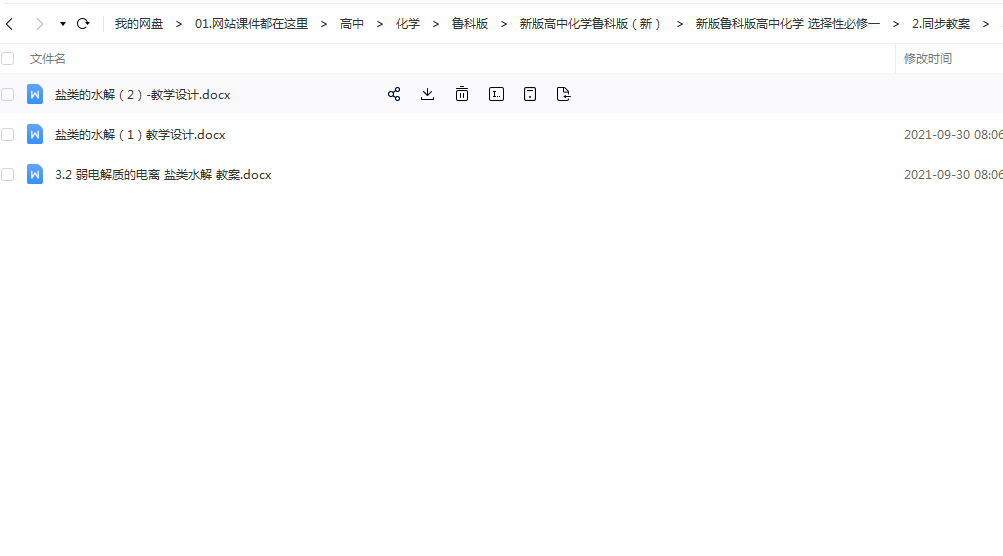1003x556 pixels.
Task: Click the Word icon of 盐类的水解（2）-教学设计.docx
Action: coord(35,94)
